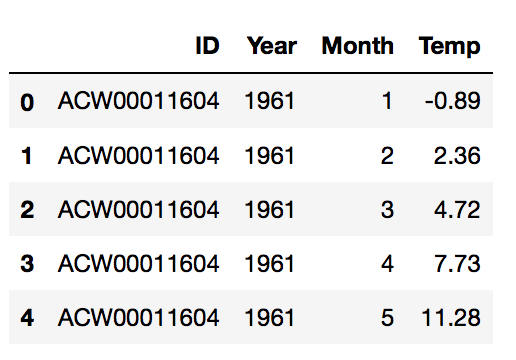Click the Month value 3
The height and width of the screenshot is (360, 516).
(x=387, y=210)
